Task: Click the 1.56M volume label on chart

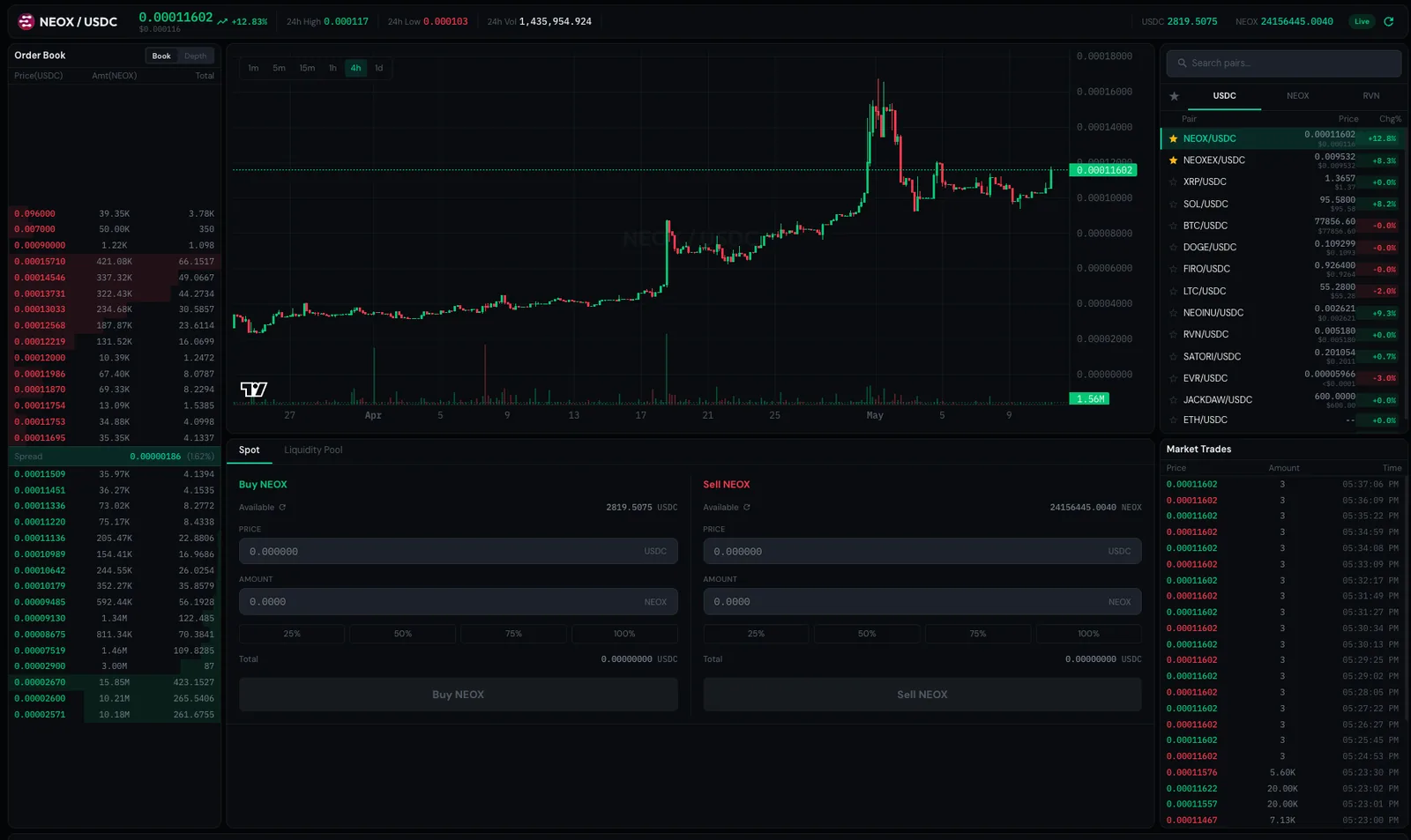Action: pyautogui.click(x=1090, y=399)
